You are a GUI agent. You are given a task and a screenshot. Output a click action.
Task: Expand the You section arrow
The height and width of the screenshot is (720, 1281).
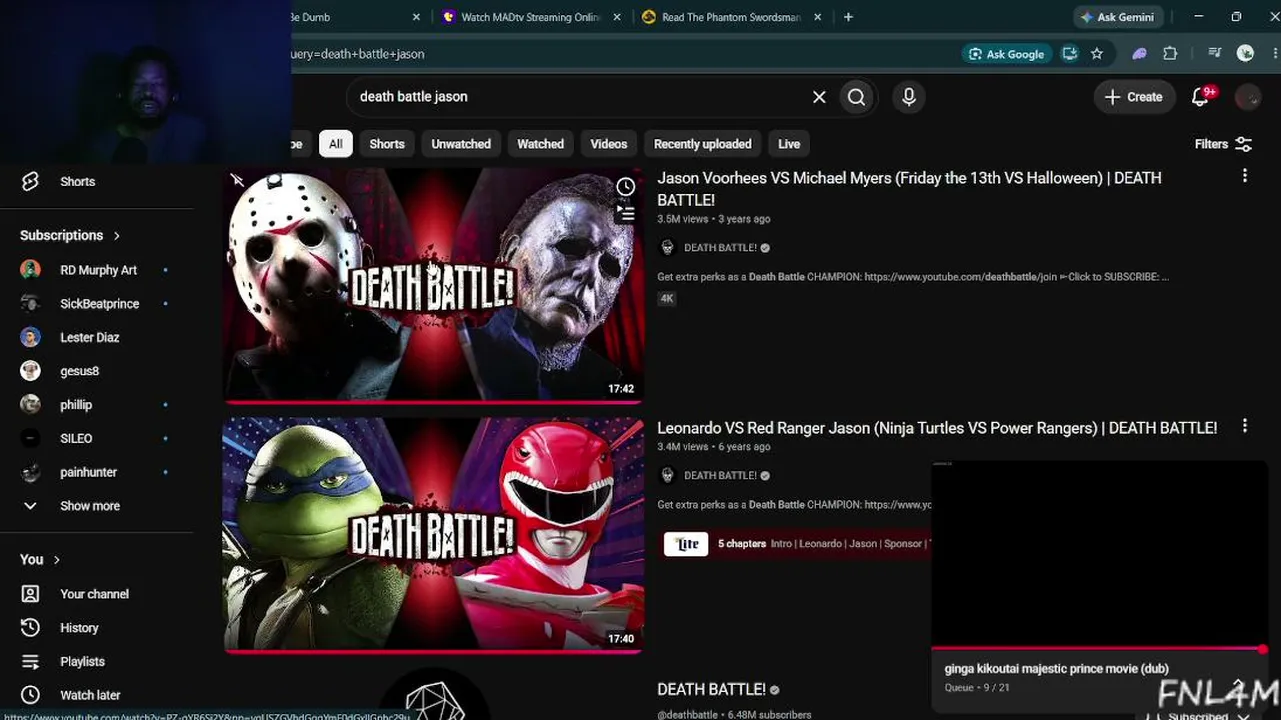tap(57, 560)
